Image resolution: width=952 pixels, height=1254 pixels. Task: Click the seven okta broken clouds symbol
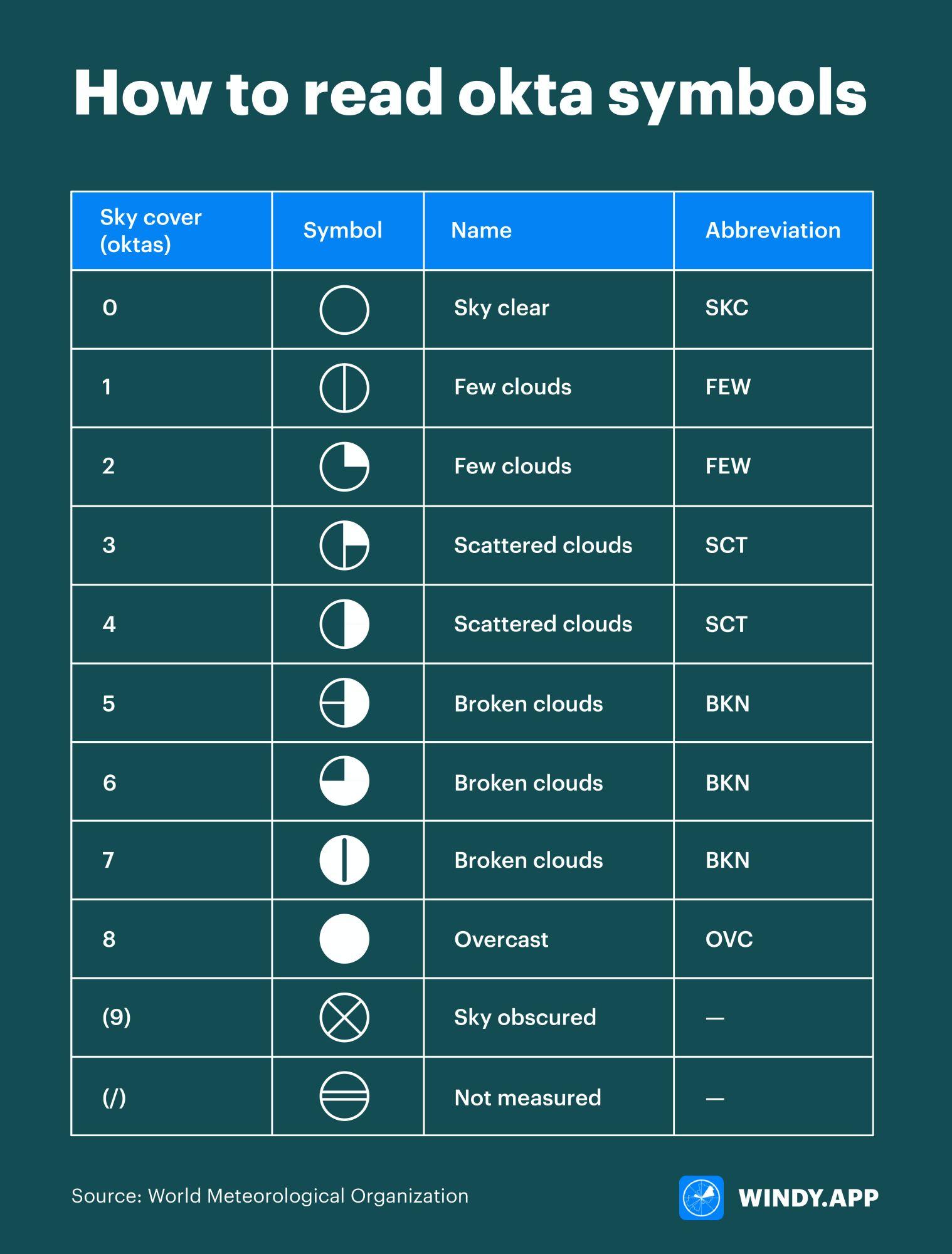pyautogui.click(x=344, y=860)
